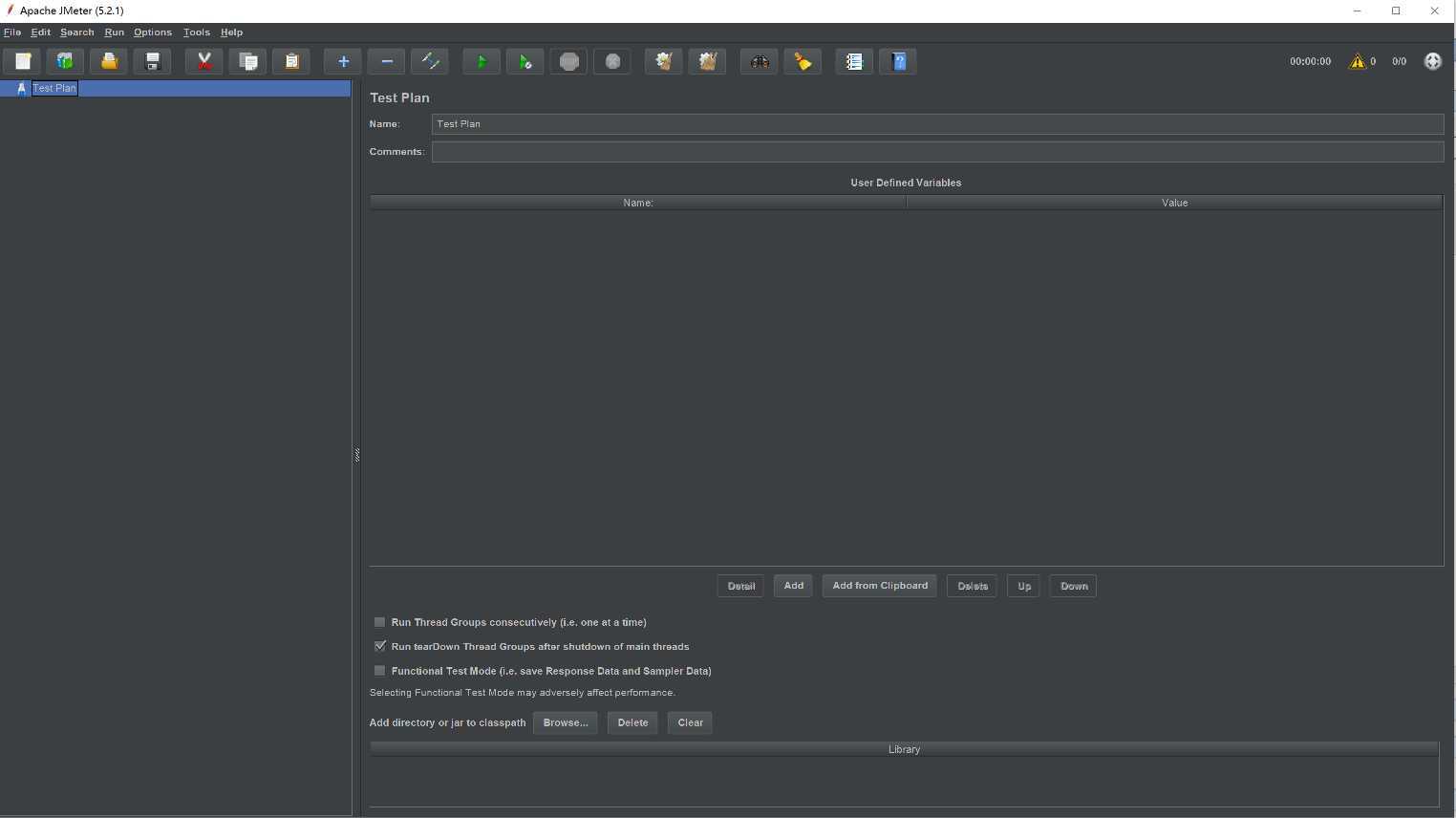Click the Open file folder icon

[109, 61]
